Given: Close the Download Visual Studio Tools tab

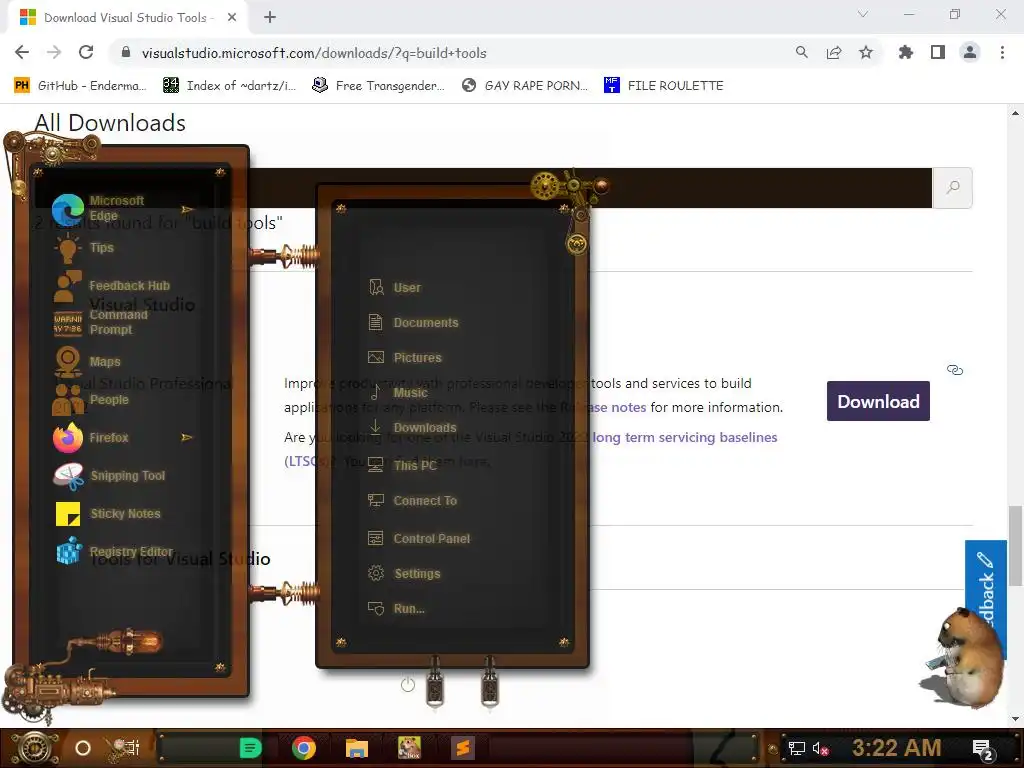Looking at the screenshot, I should pyautogui.click(x=232, y=18).
